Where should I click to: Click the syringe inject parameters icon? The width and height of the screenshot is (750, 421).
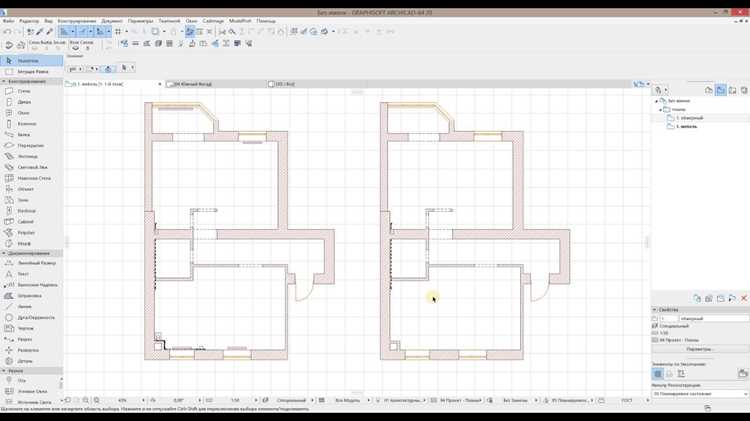pos(49,32)
